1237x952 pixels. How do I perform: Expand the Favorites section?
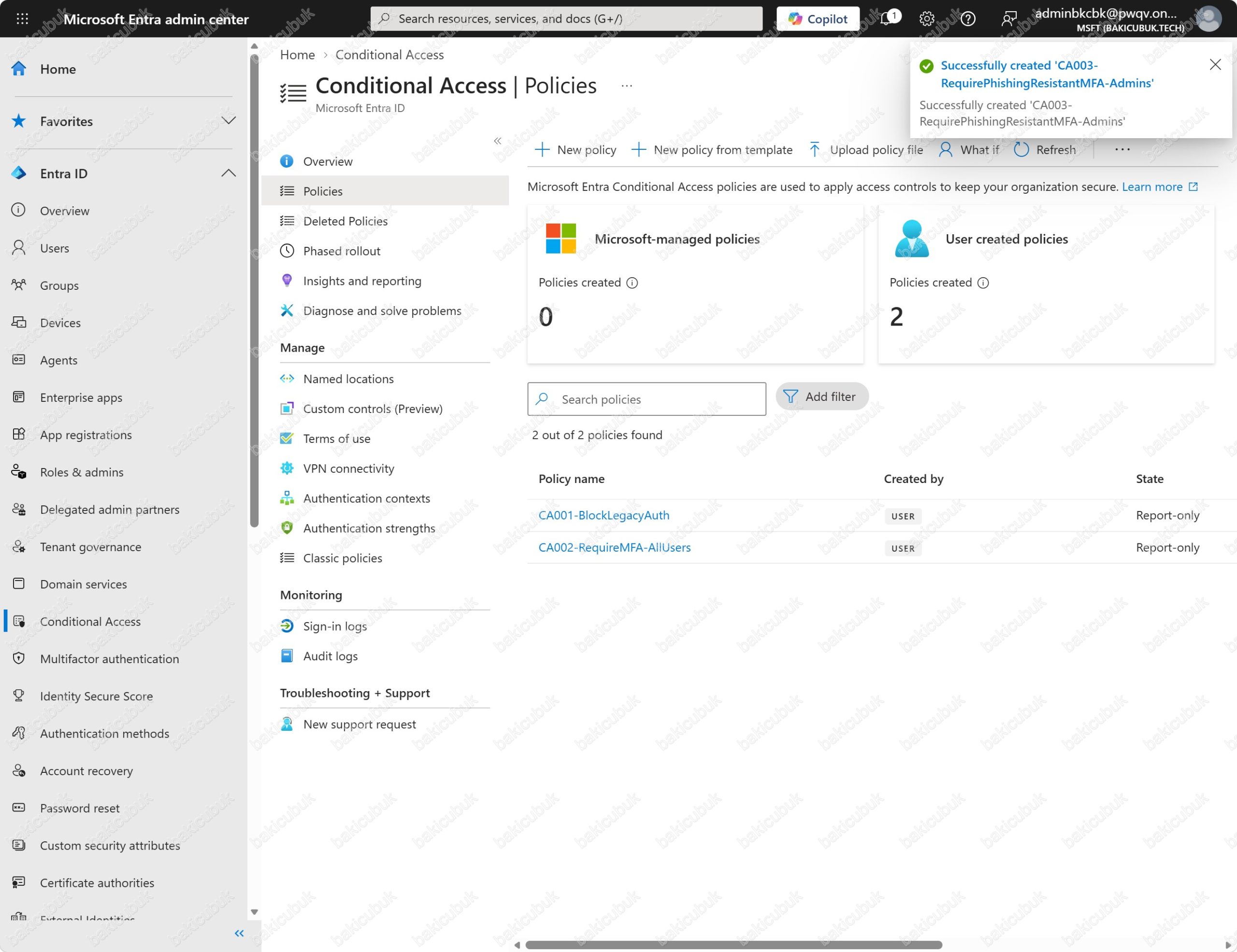228,121
